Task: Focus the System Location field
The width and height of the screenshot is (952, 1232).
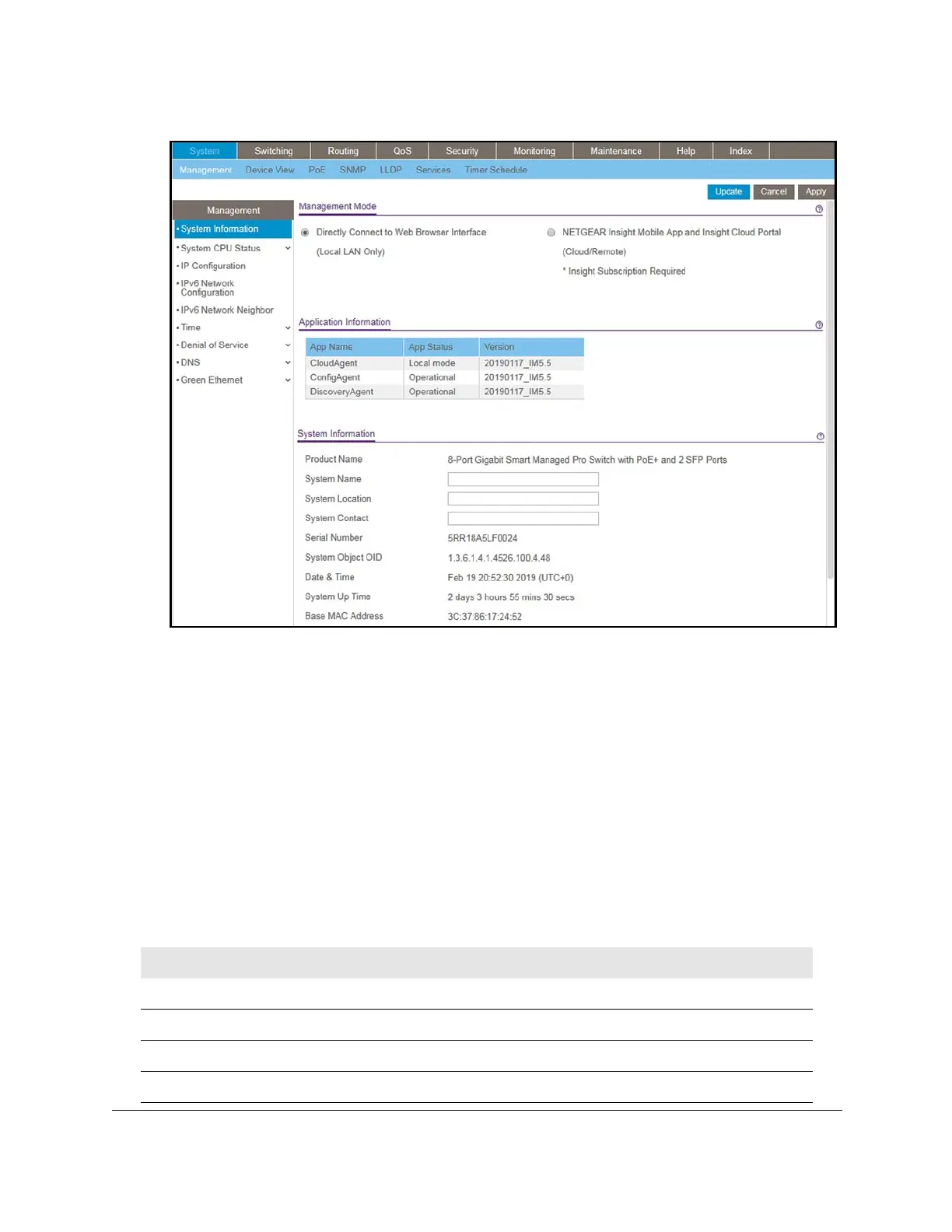Action: [523, 499]
